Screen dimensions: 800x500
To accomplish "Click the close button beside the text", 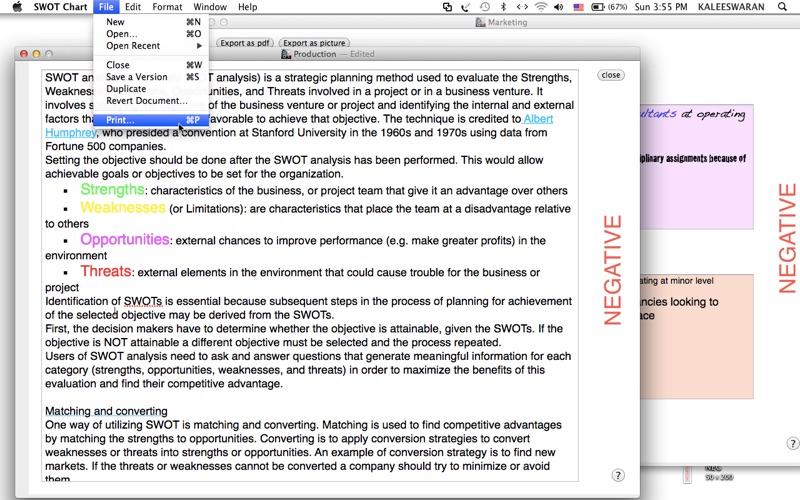I will click(611, 75).
